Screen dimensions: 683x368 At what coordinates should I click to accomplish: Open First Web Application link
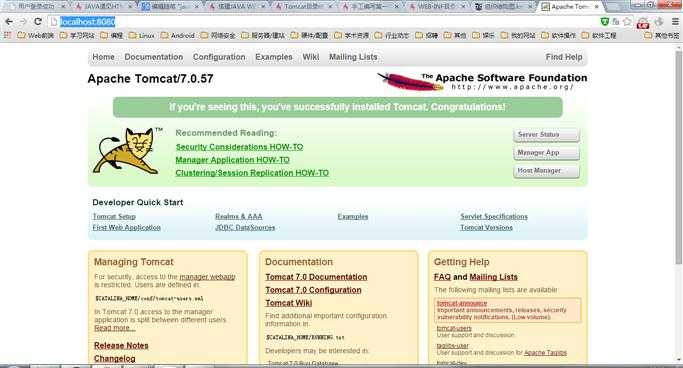pos(126,227)
